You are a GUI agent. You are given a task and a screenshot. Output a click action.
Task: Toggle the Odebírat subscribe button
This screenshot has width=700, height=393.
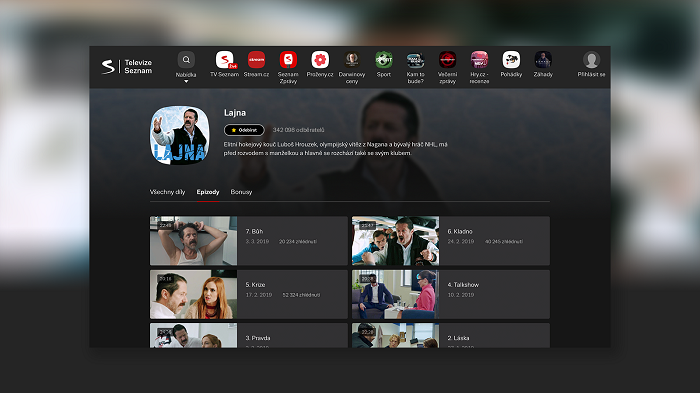click(244, 130)
